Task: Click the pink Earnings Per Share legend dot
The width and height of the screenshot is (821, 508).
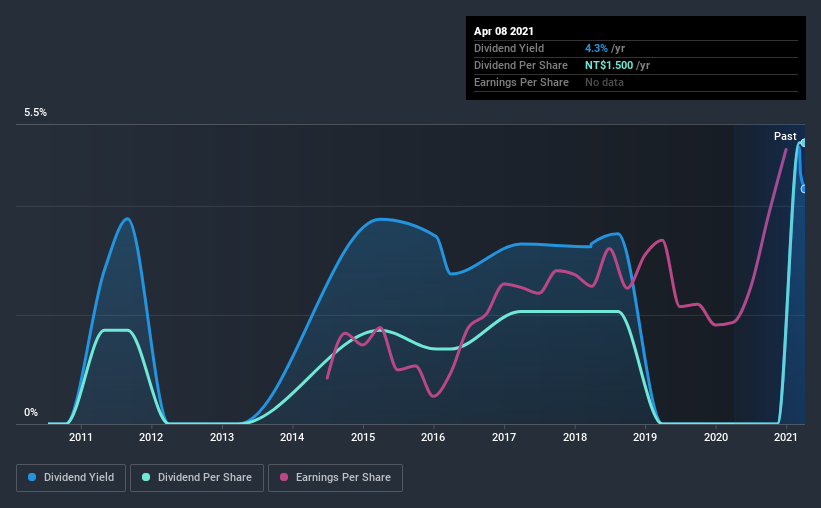Action: click(x=284, y=477)
